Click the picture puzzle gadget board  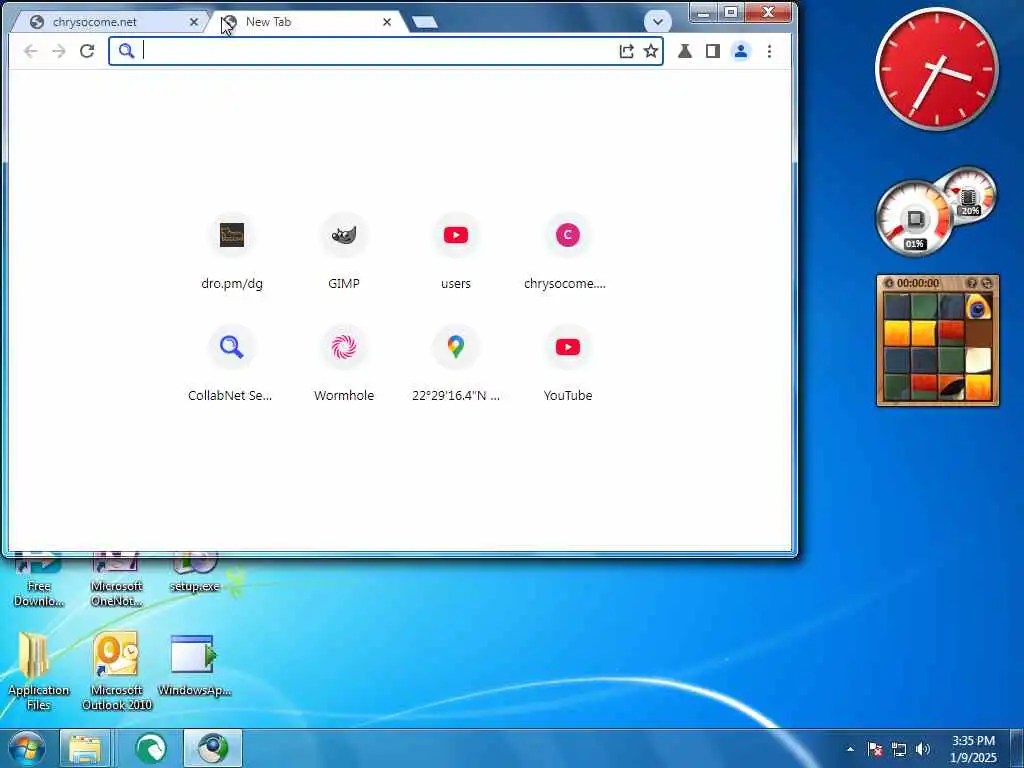click(937, 347)
